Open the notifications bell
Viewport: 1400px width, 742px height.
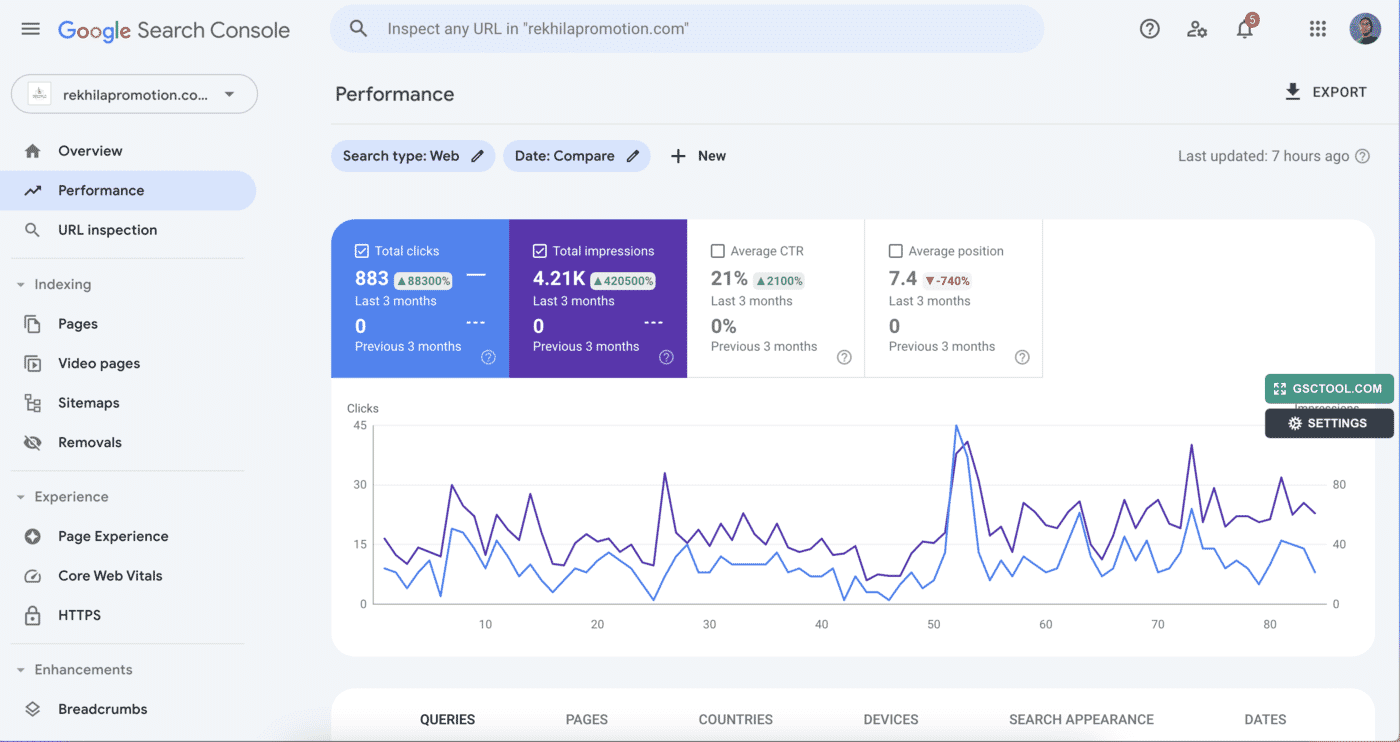1245,29
